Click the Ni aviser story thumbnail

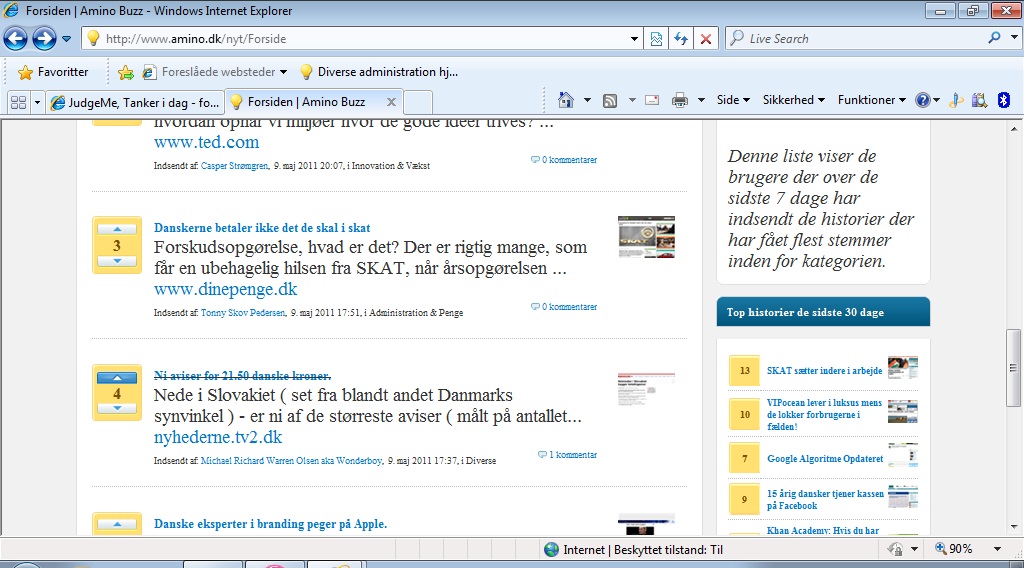click(647, 389)
